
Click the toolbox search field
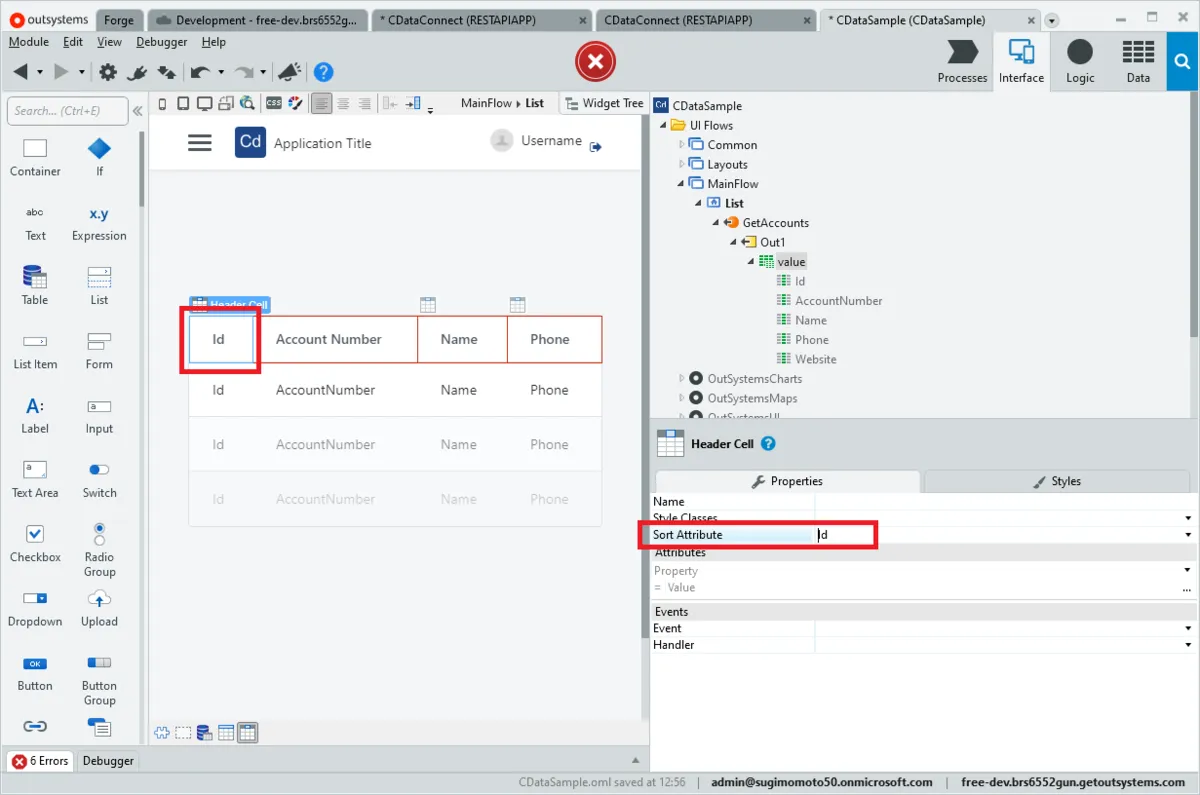68,111
